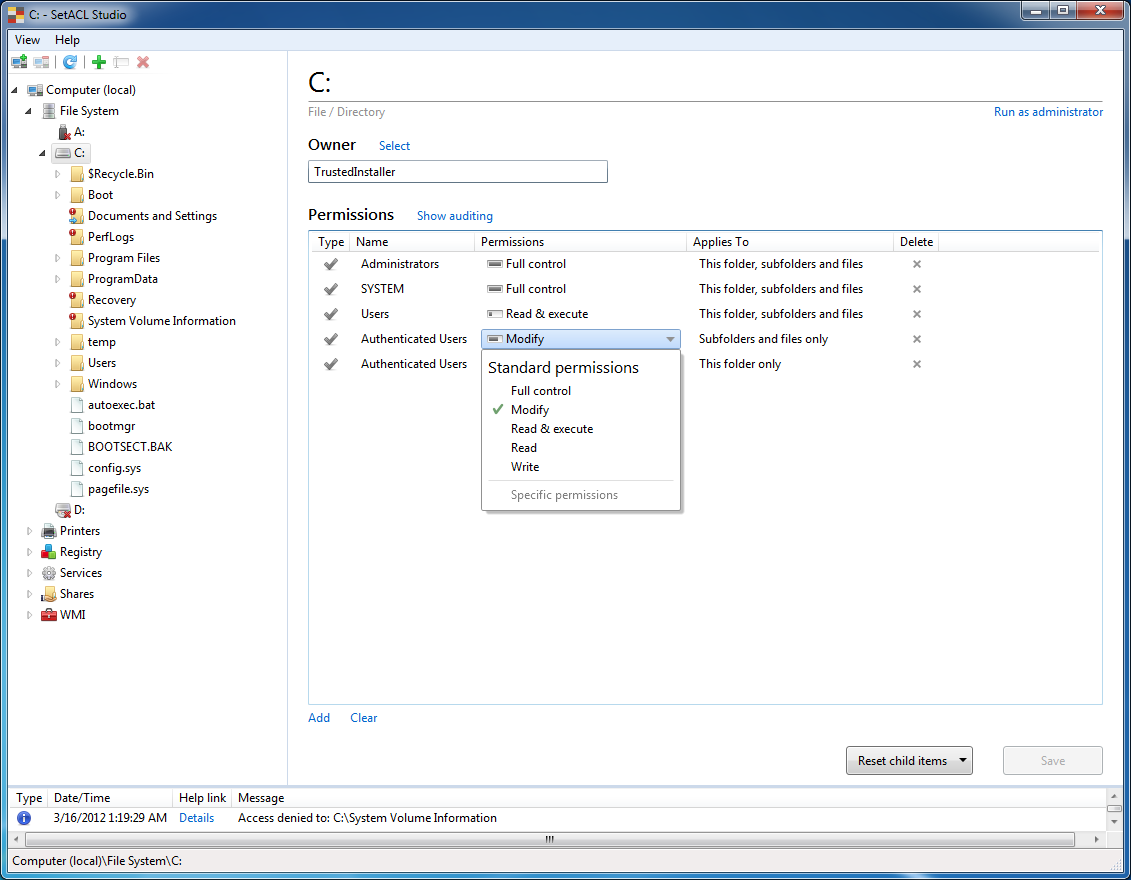Click the remove computer toolbar icon
Image resolution: width=1131 pixels, height=880 pixels.
41,62
